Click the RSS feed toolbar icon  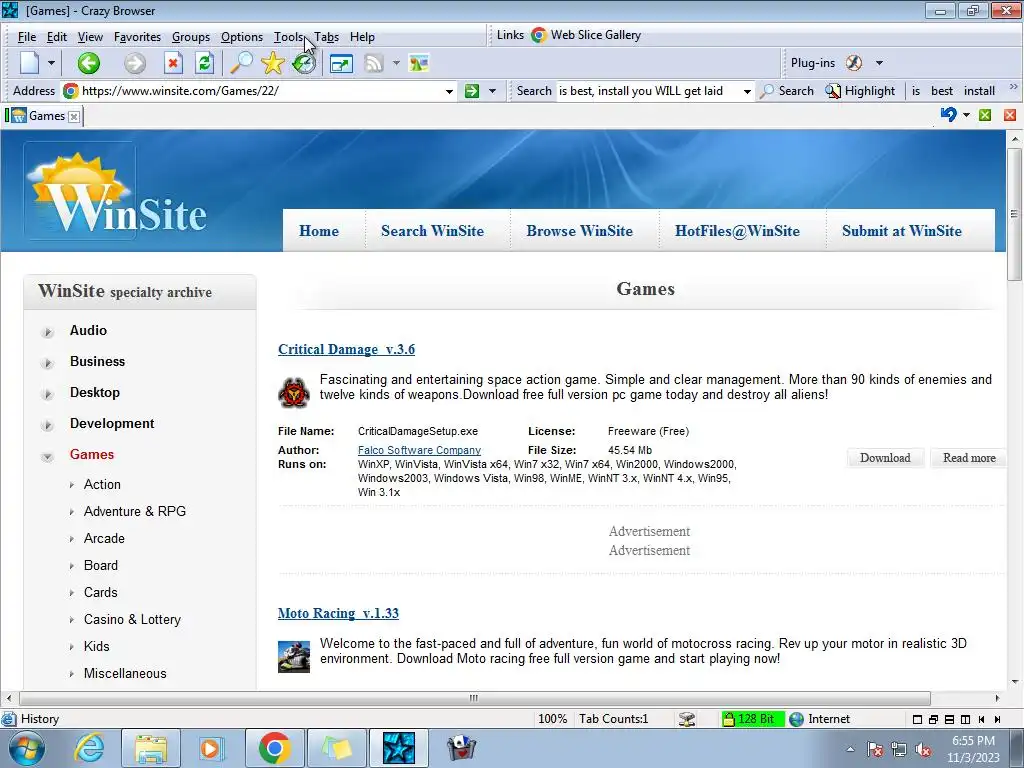374,63
